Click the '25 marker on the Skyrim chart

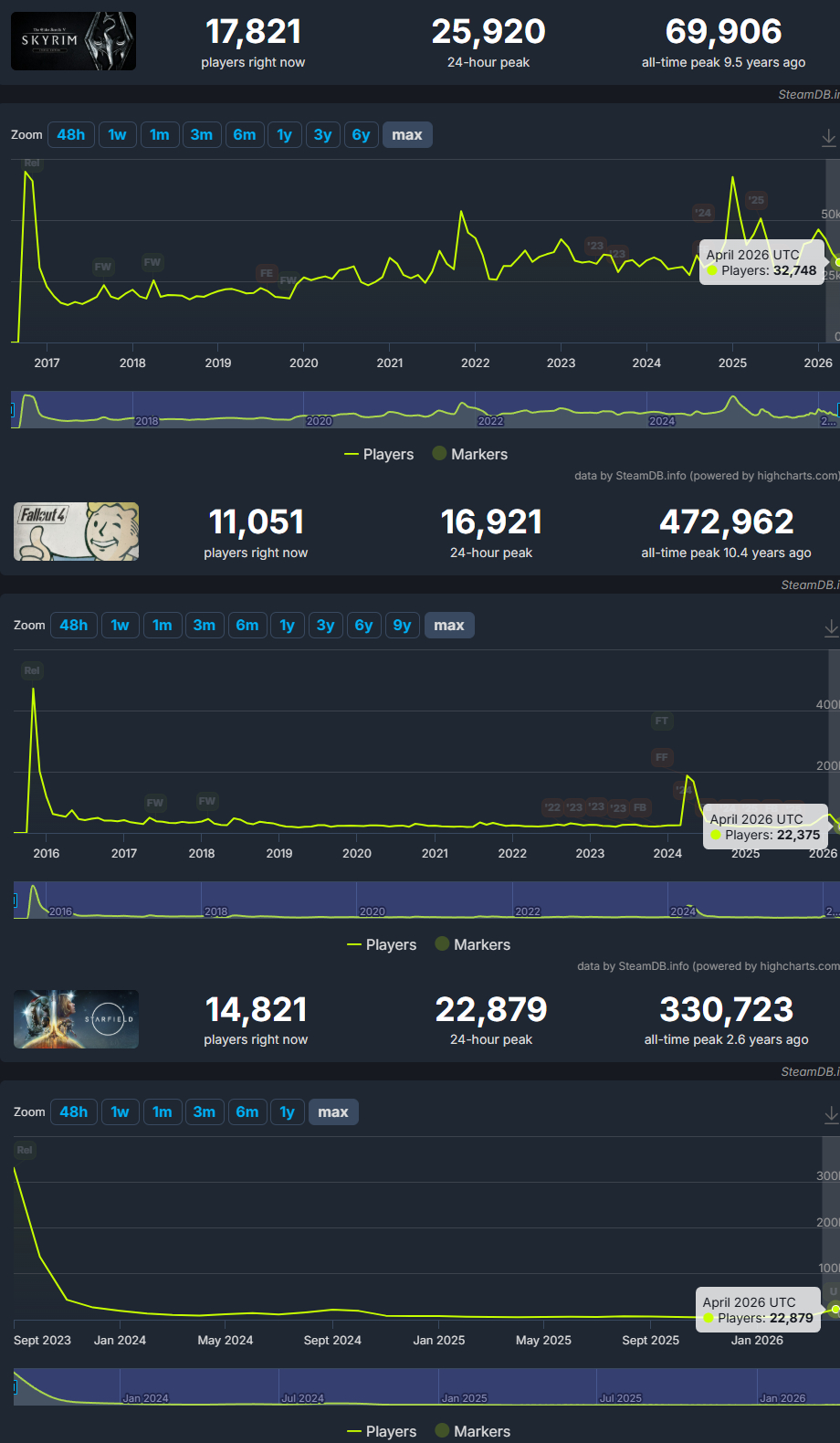[756, 200]
